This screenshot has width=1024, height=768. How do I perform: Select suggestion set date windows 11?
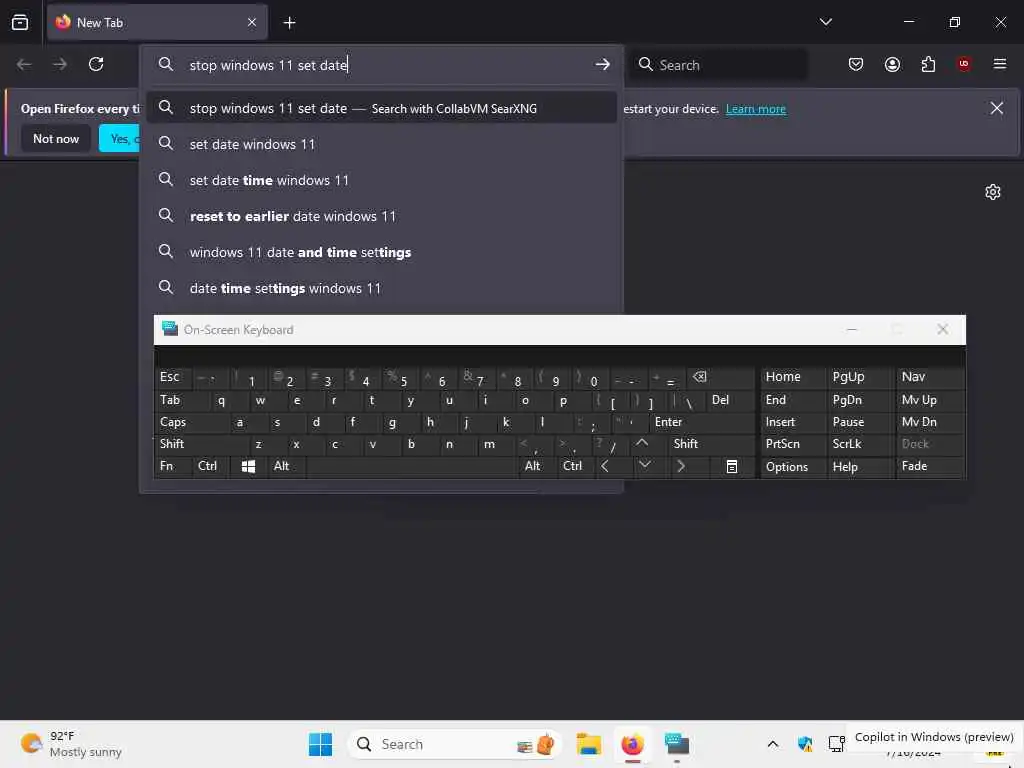[381, 144]
